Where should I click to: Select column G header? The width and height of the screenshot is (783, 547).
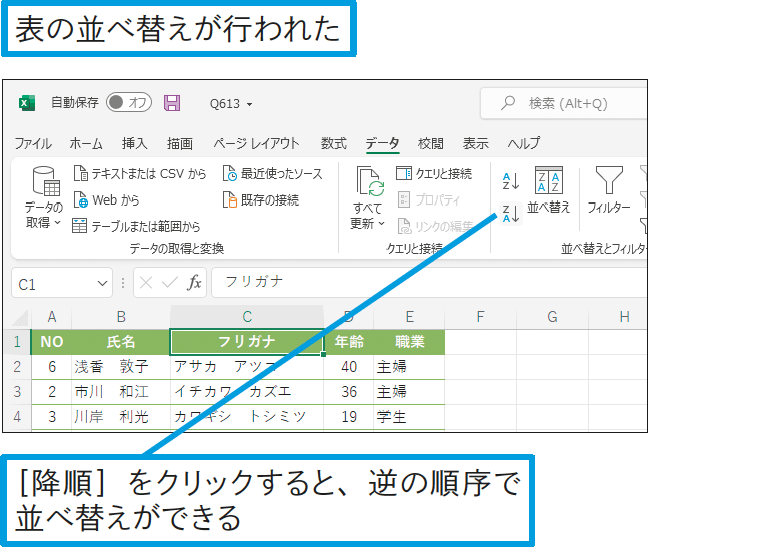(552, 317)
